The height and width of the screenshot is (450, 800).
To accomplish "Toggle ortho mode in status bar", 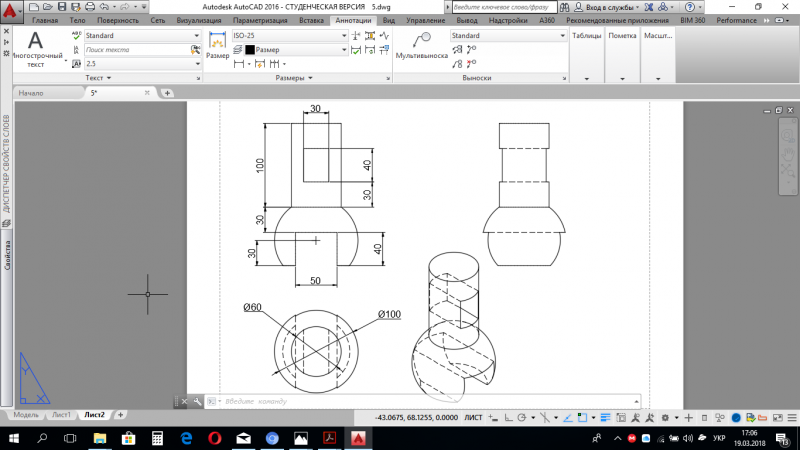I will pos(508,417).
